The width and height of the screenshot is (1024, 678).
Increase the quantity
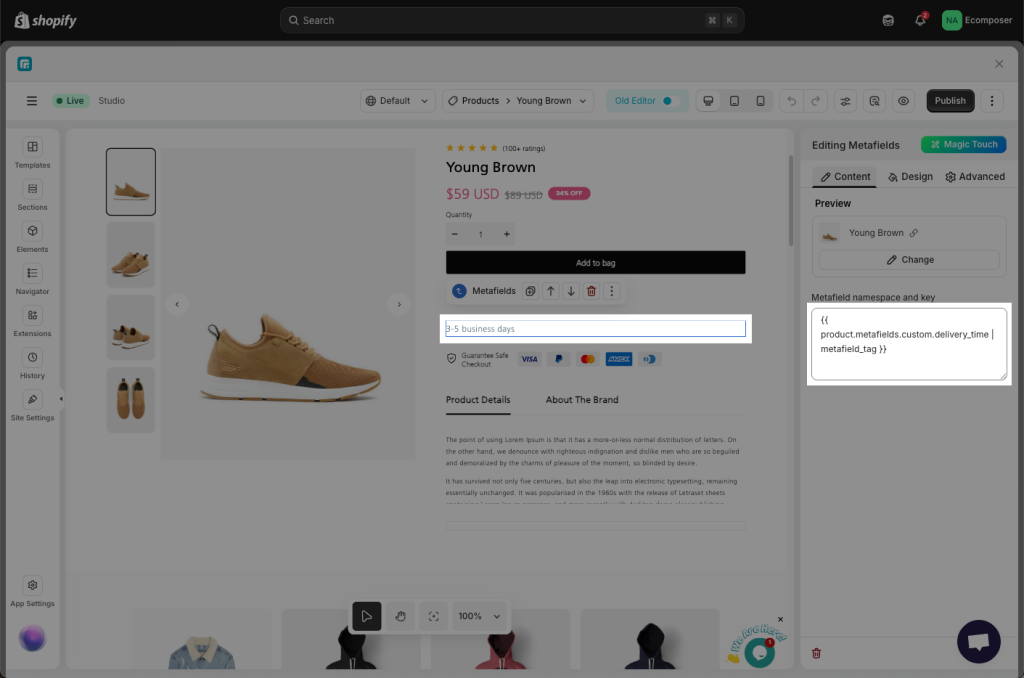coord(507,234)
